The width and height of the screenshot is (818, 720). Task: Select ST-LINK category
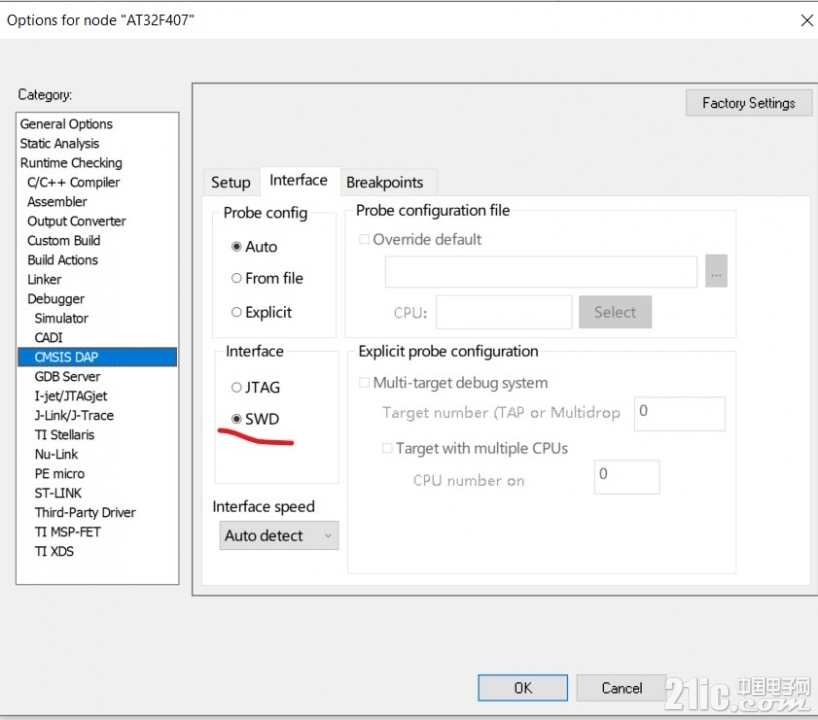click(58, 493)
